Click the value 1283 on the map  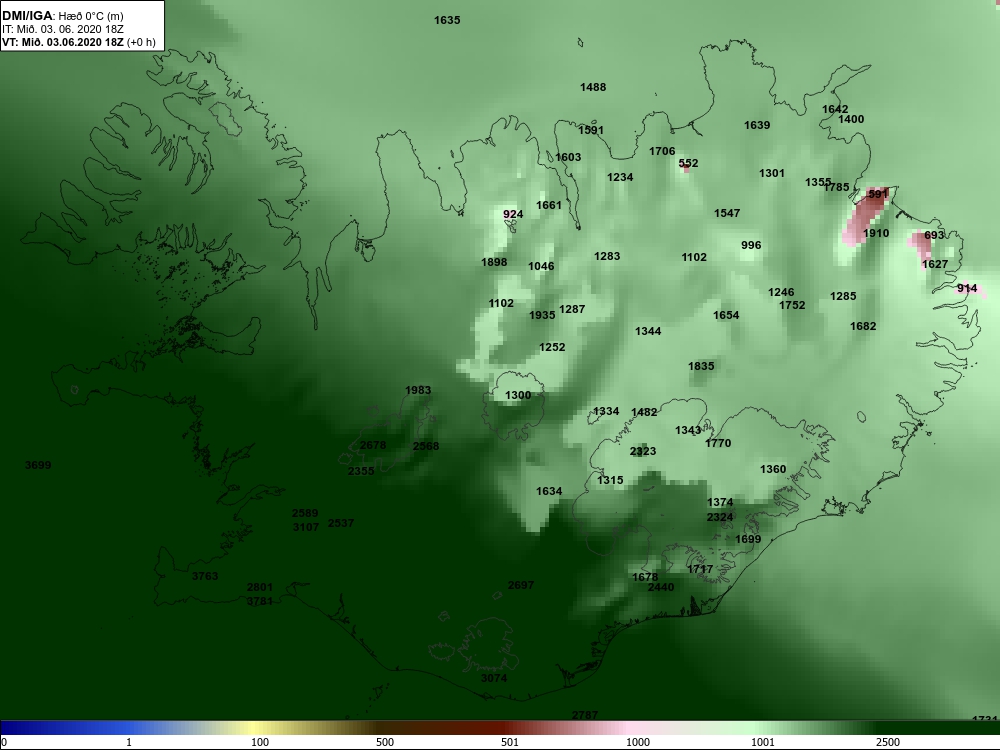pyautogui.click(x=607, y=256)
